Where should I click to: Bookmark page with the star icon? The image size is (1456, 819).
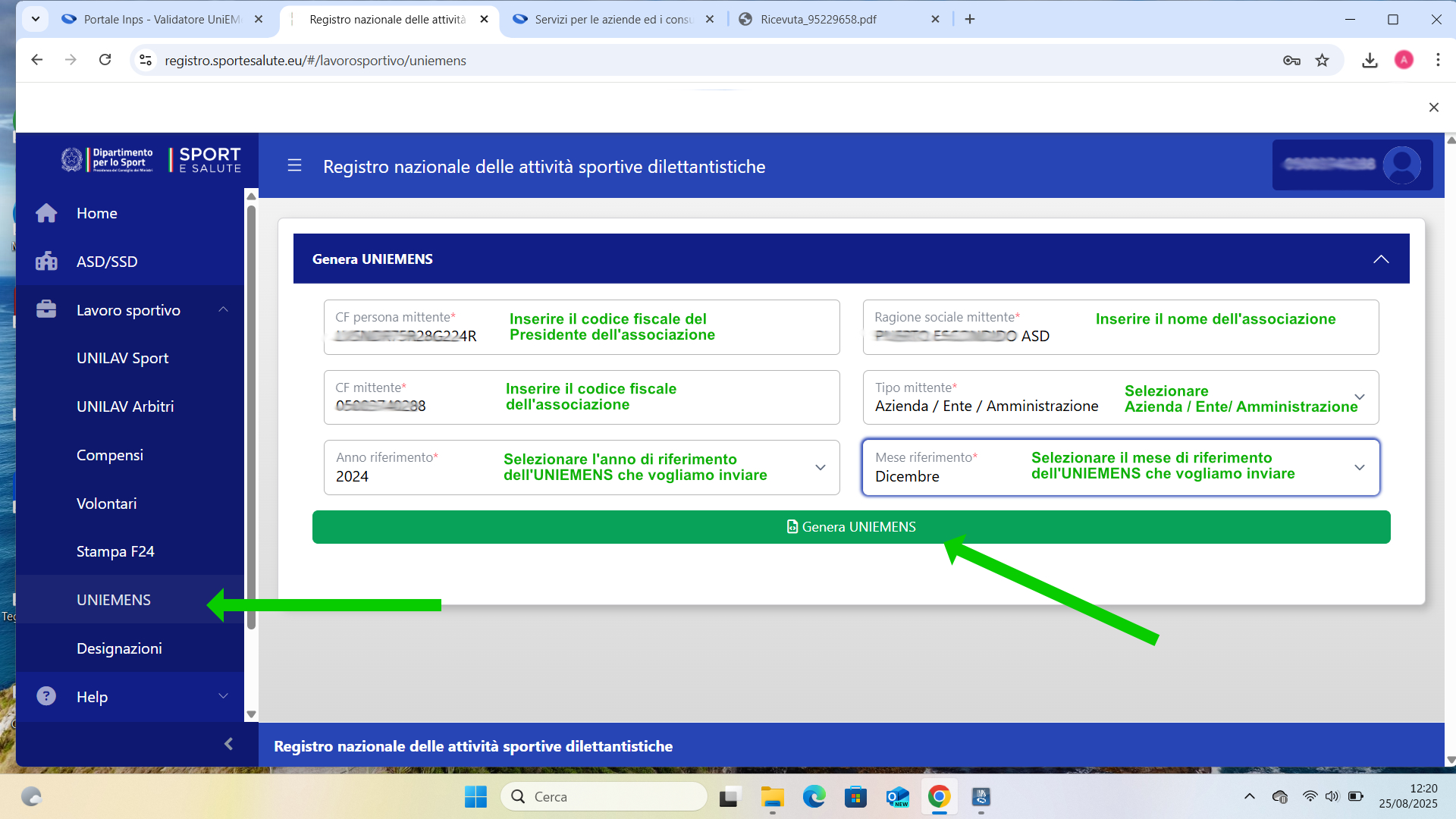pyautogui.click(x=1322, y=61)
